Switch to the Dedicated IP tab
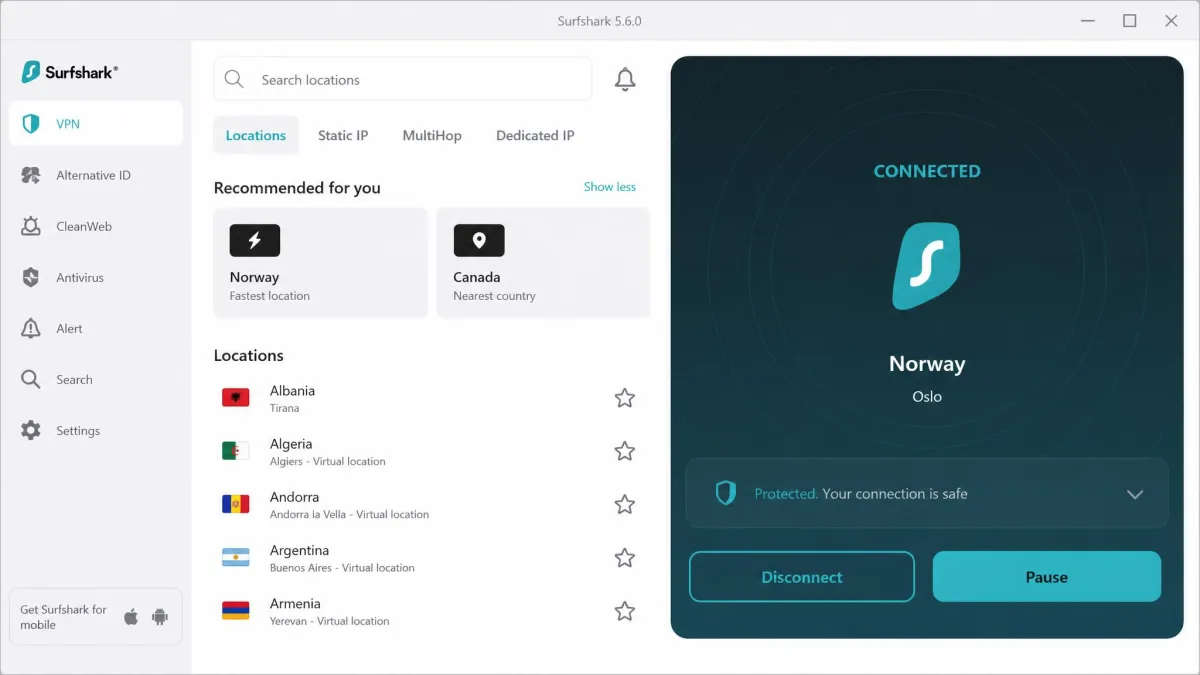 (535, 135)
